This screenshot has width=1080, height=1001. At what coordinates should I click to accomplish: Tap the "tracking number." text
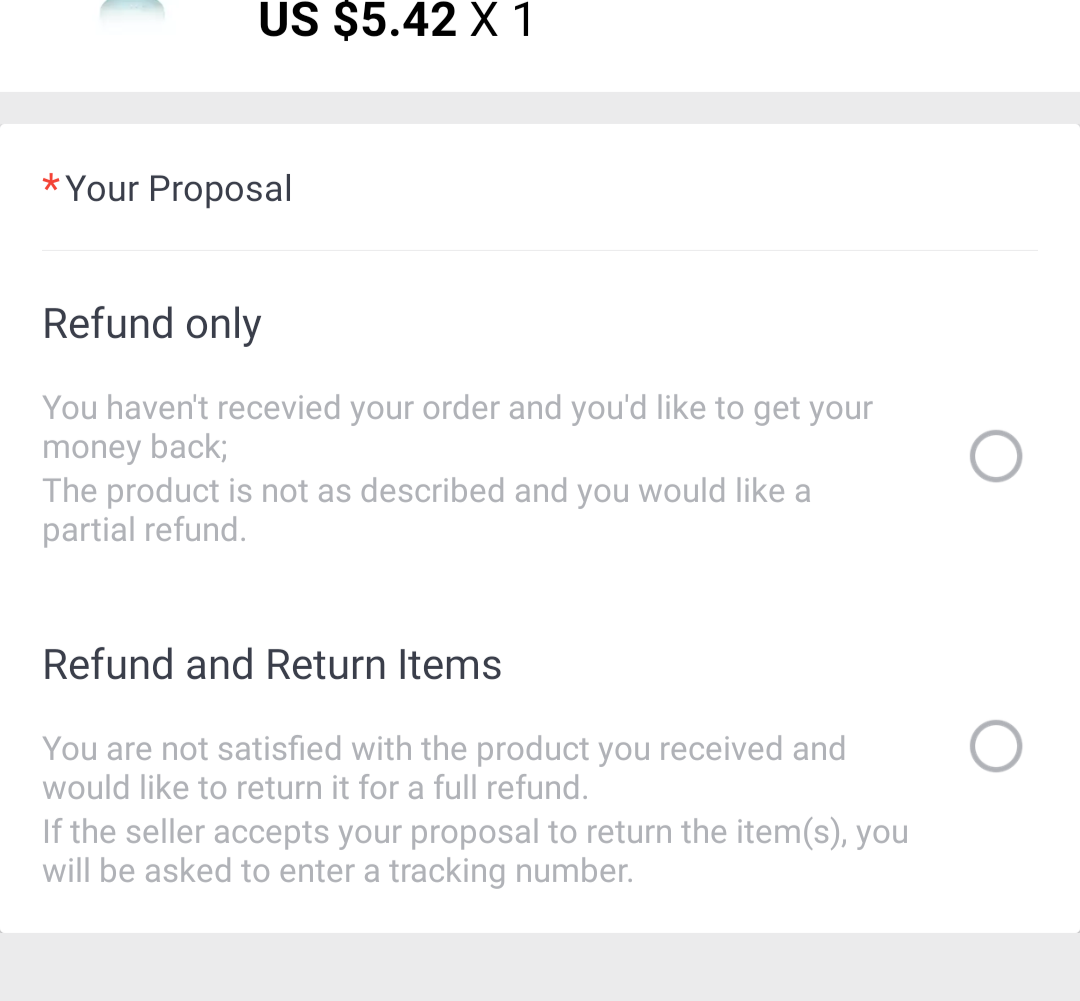(337, 871)
